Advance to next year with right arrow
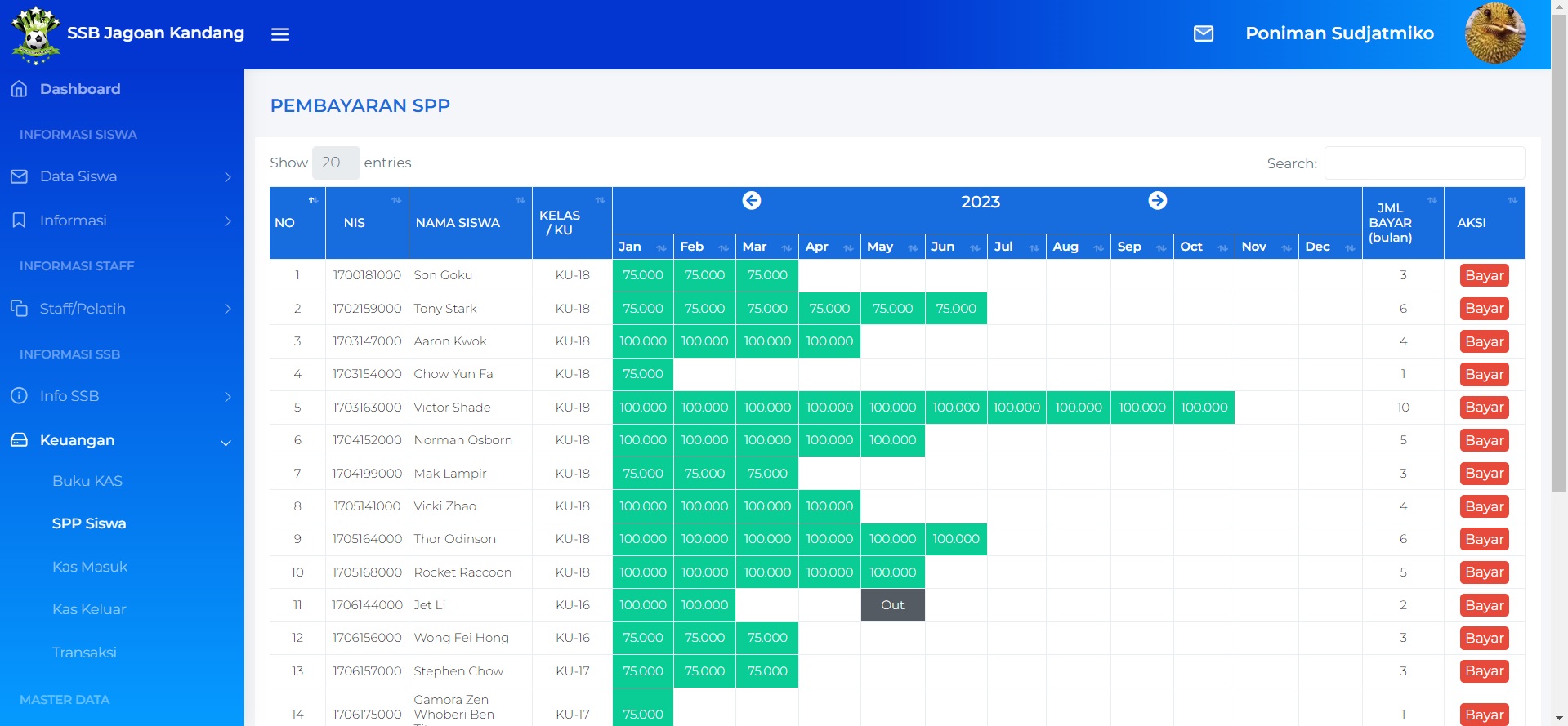Image resolution: width=1568 pixels, height=726 pixels. point(1157,201)
